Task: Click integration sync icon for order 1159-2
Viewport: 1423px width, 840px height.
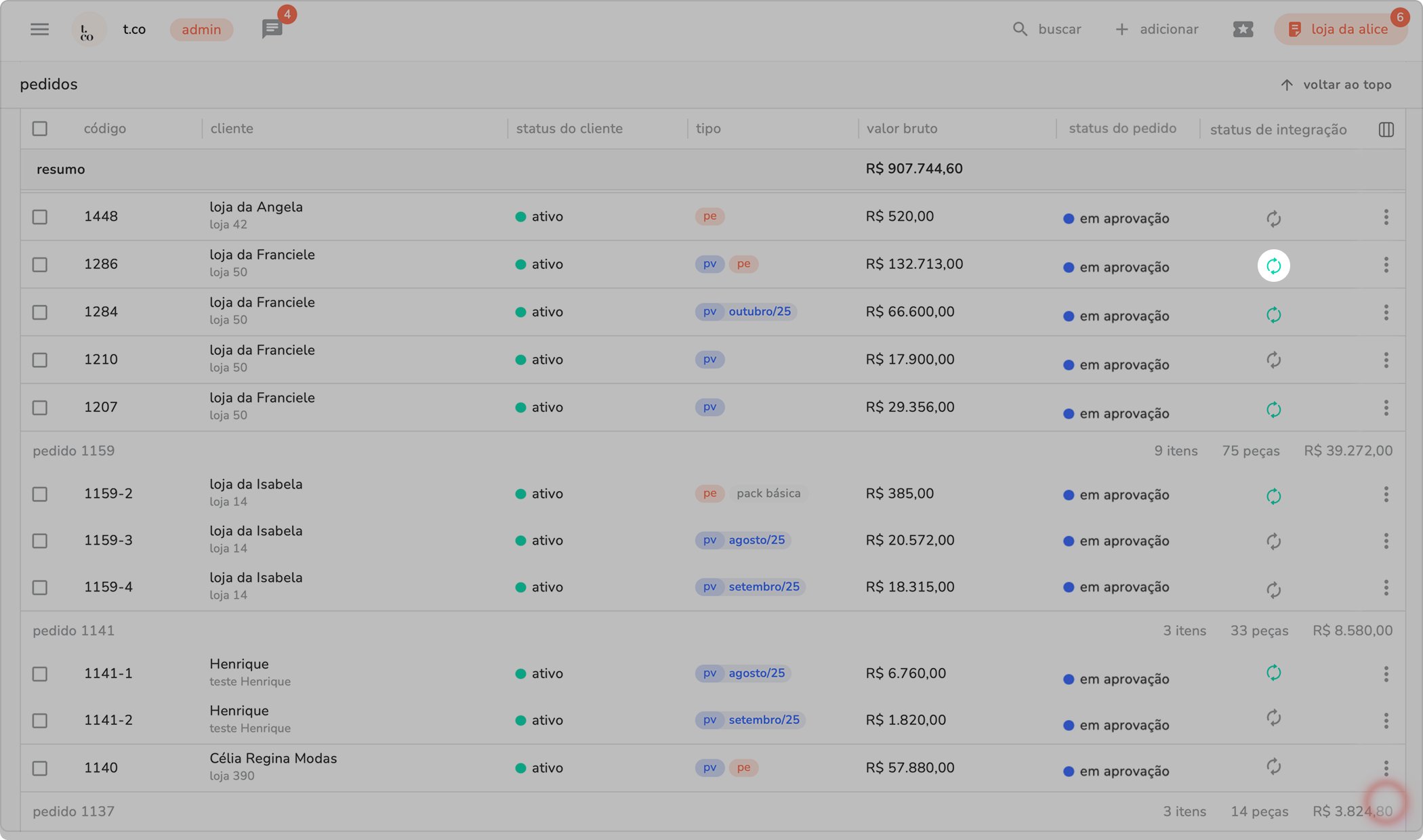Action: pyautogui.click(x=1273, y=496)
